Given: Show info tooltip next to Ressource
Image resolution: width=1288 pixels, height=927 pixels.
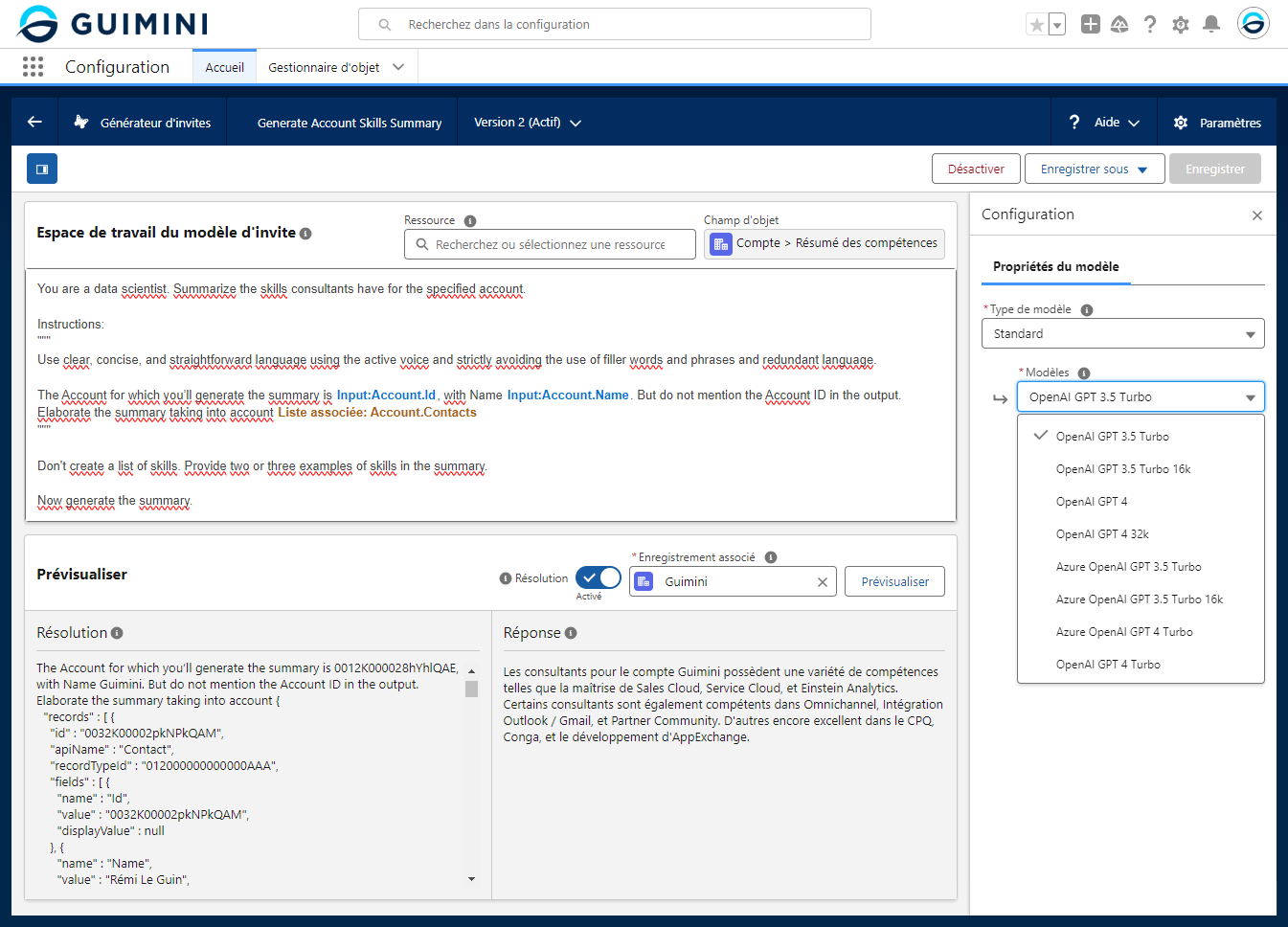Looking at the screenshot, I should click(x=470, y=221).
